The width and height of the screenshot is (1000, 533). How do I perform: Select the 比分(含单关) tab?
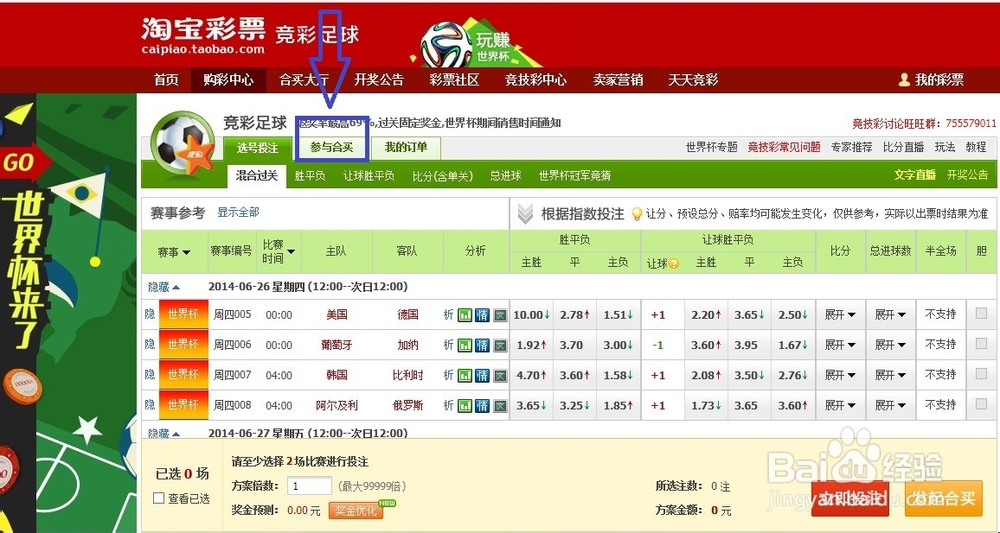point(443,175)
